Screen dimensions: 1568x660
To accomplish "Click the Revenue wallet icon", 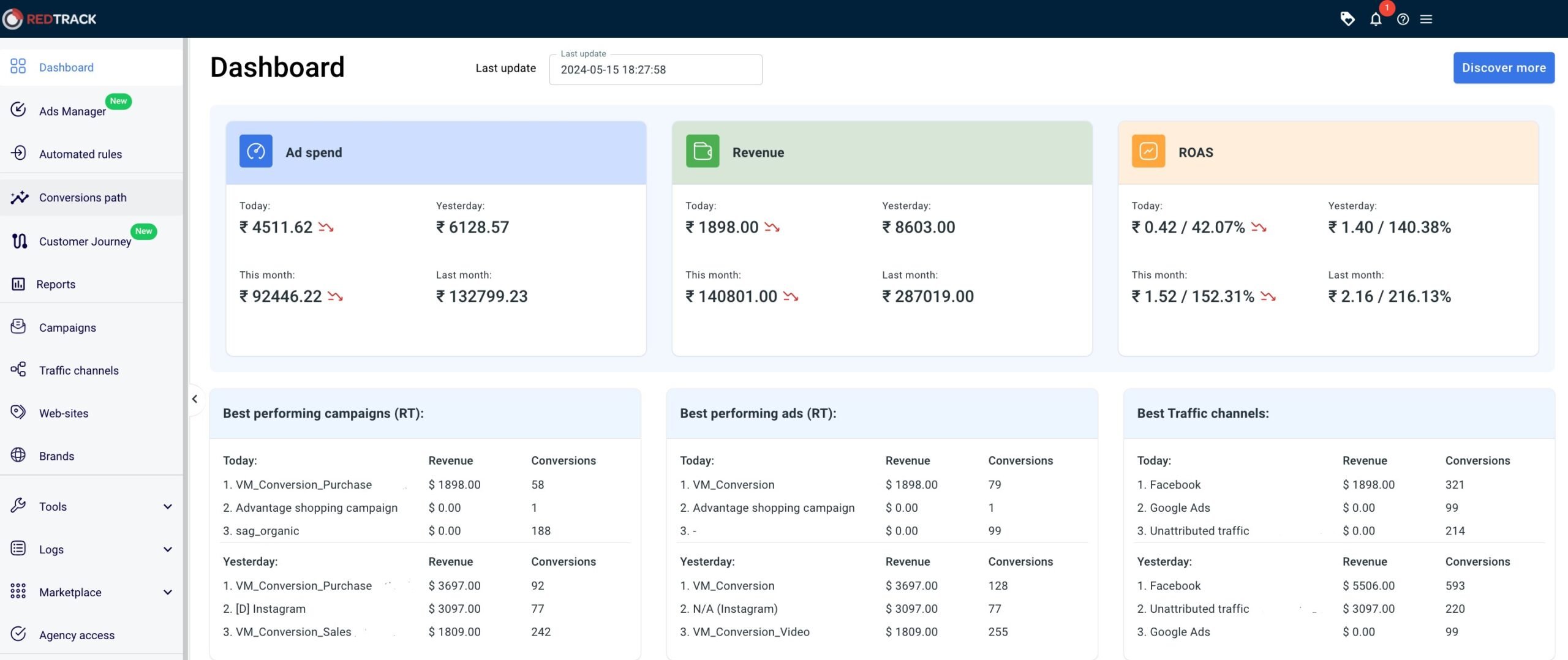I will (702, 151).
